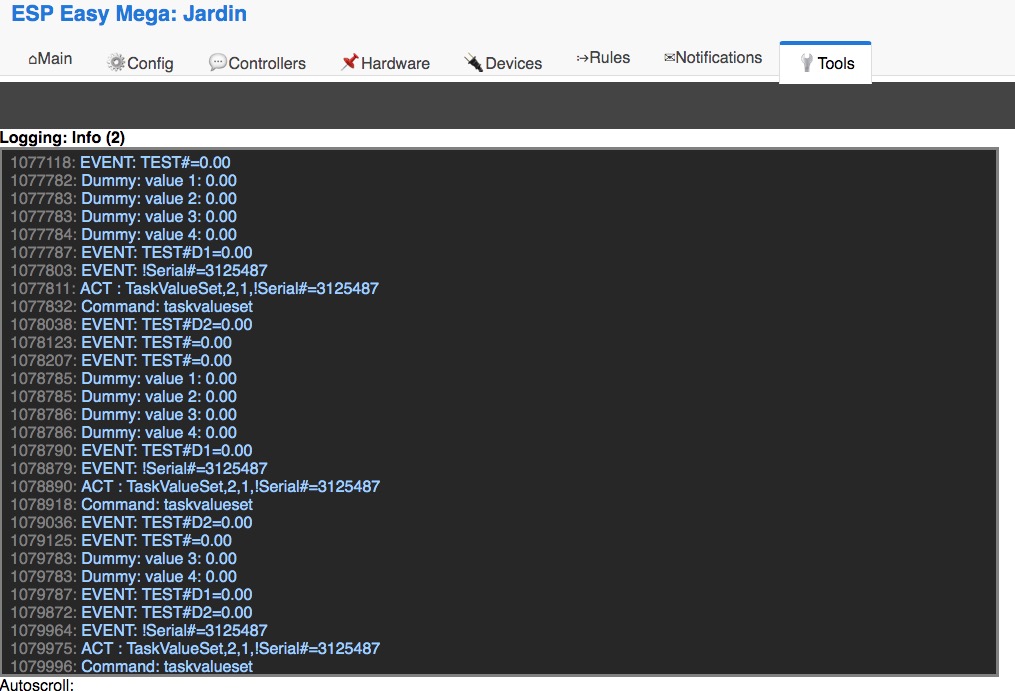The width and height of the screenshot is (1015, 691).
Task: Select log line 1077811 ACT : TaskValueSet
Action: coord(195,289)
